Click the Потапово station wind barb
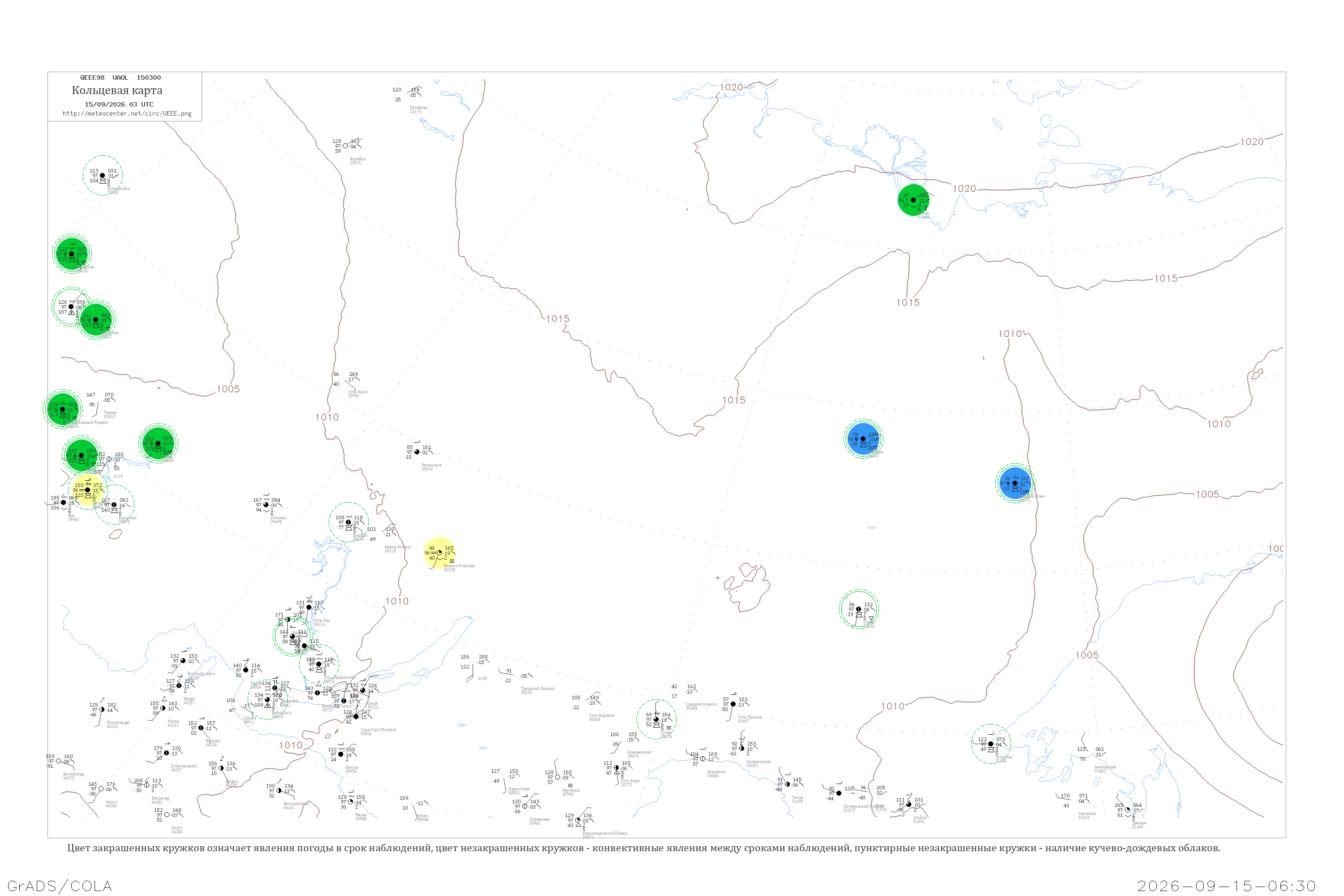 pos(415,91)
